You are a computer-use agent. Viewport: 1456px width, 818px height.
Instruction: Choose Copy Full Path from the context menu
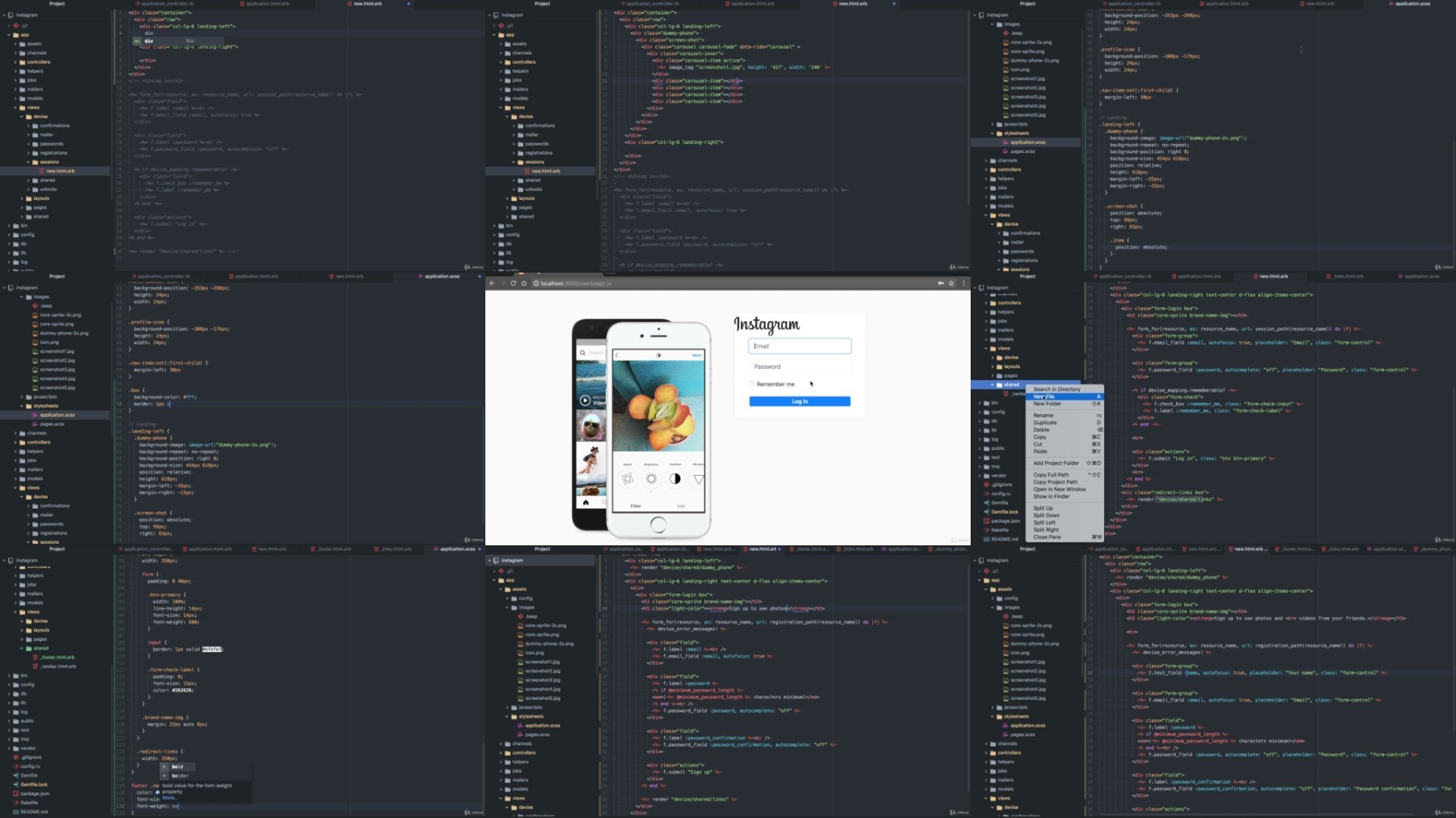point(1065,475)
